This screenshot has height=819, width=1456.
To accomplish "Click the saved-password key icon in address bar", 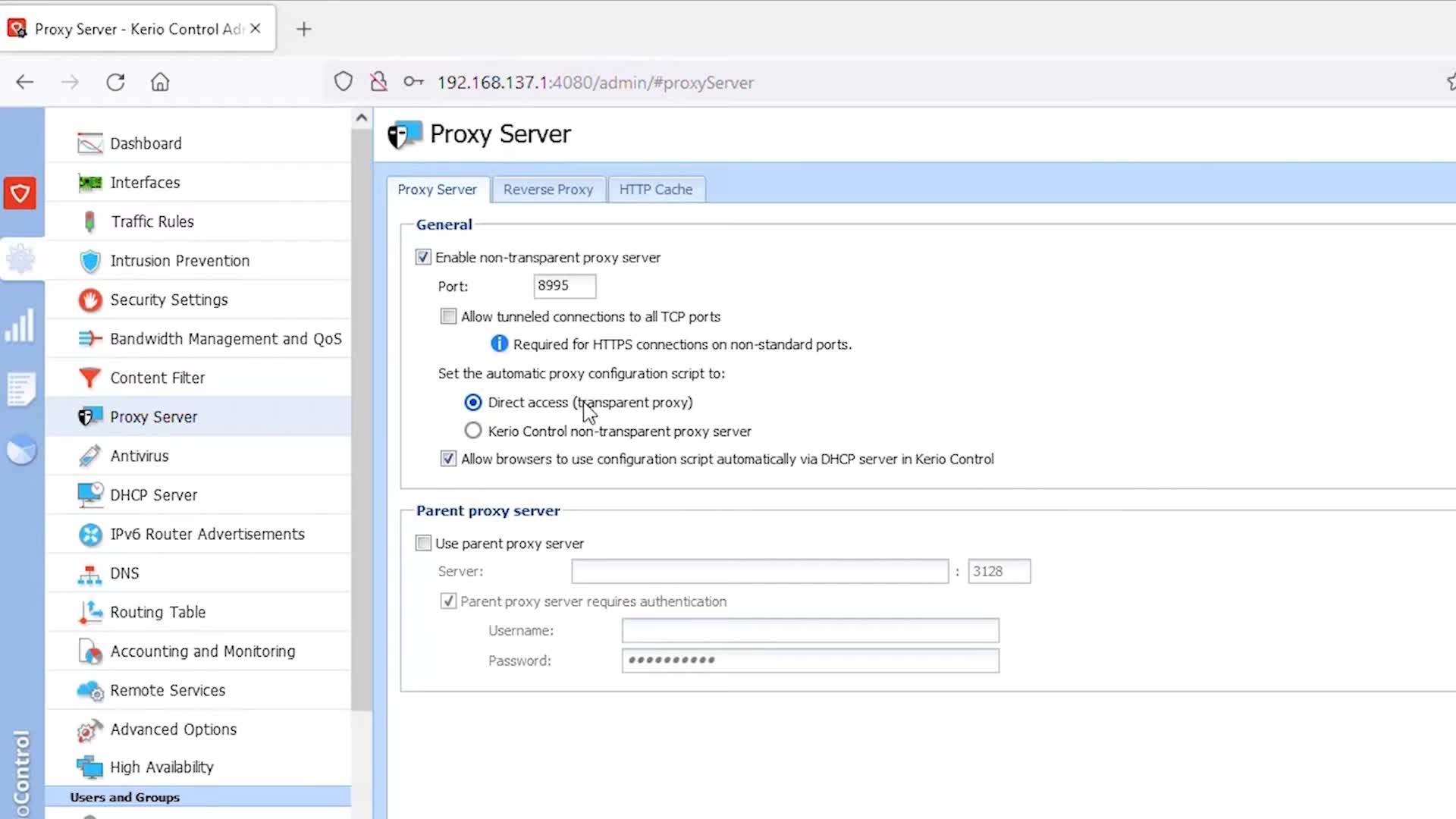I will click(413, 82).
